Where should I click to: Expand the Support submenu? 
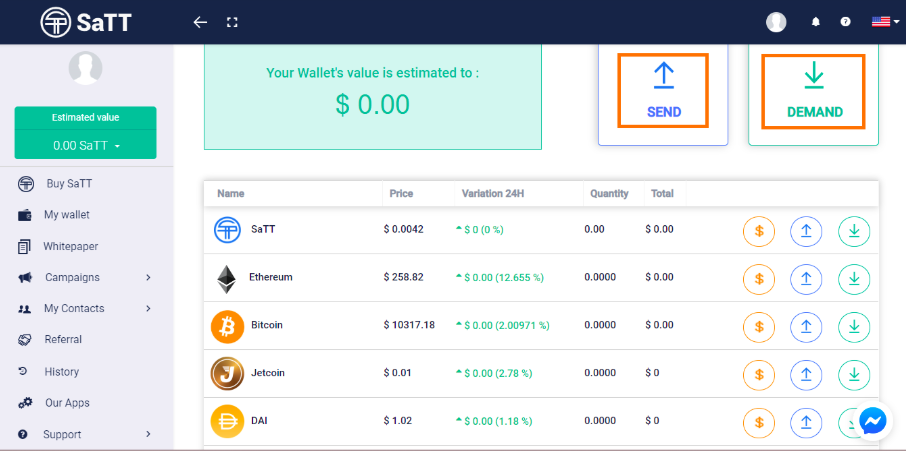pos(147,434)
